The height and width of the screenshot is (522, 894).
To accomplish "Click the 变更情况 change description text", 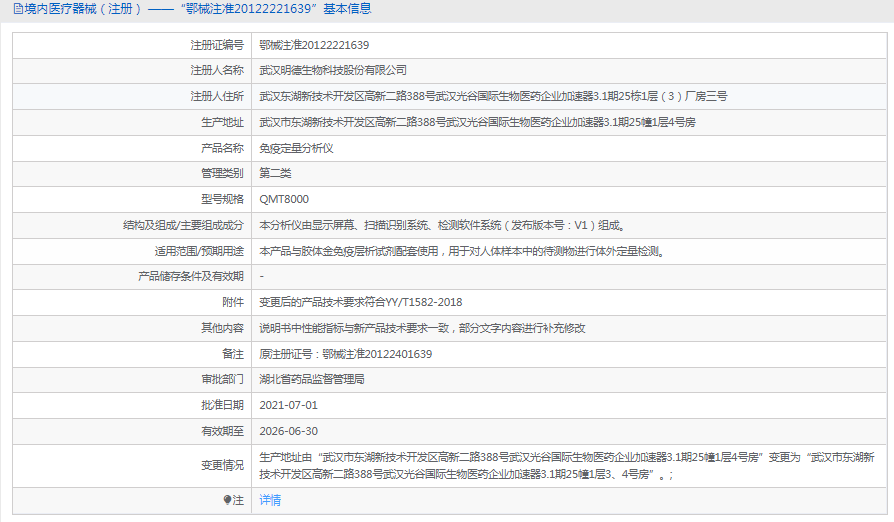I will coord(567,466).
